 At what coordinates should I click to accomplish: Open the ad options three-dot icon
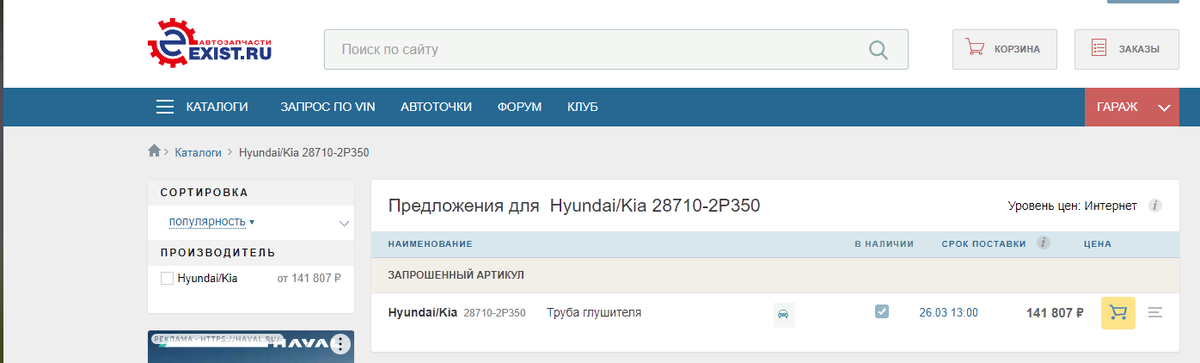(340, 345)
